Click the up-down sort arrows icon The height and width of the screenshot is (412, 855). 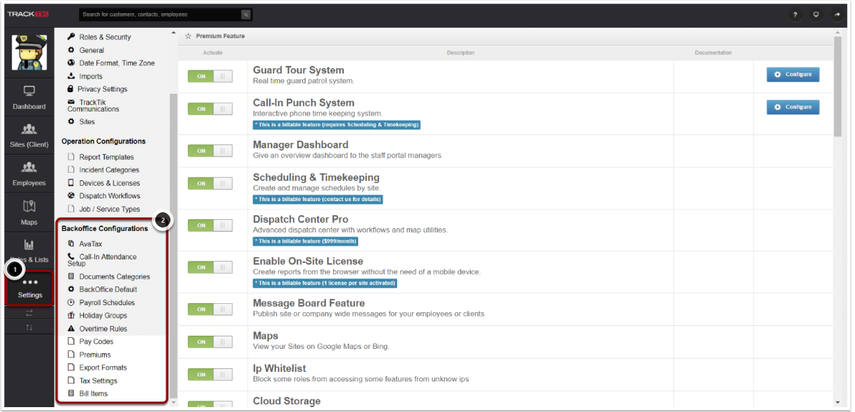29,327
